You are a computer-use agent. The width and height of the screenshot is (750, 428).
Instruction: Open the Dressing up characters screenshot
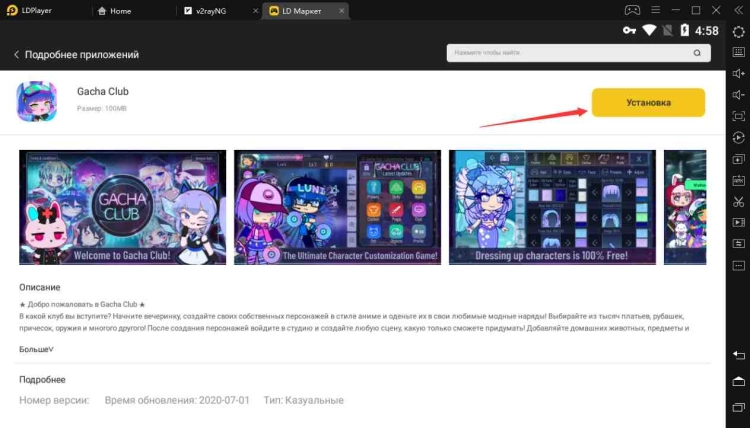[552, 207]
